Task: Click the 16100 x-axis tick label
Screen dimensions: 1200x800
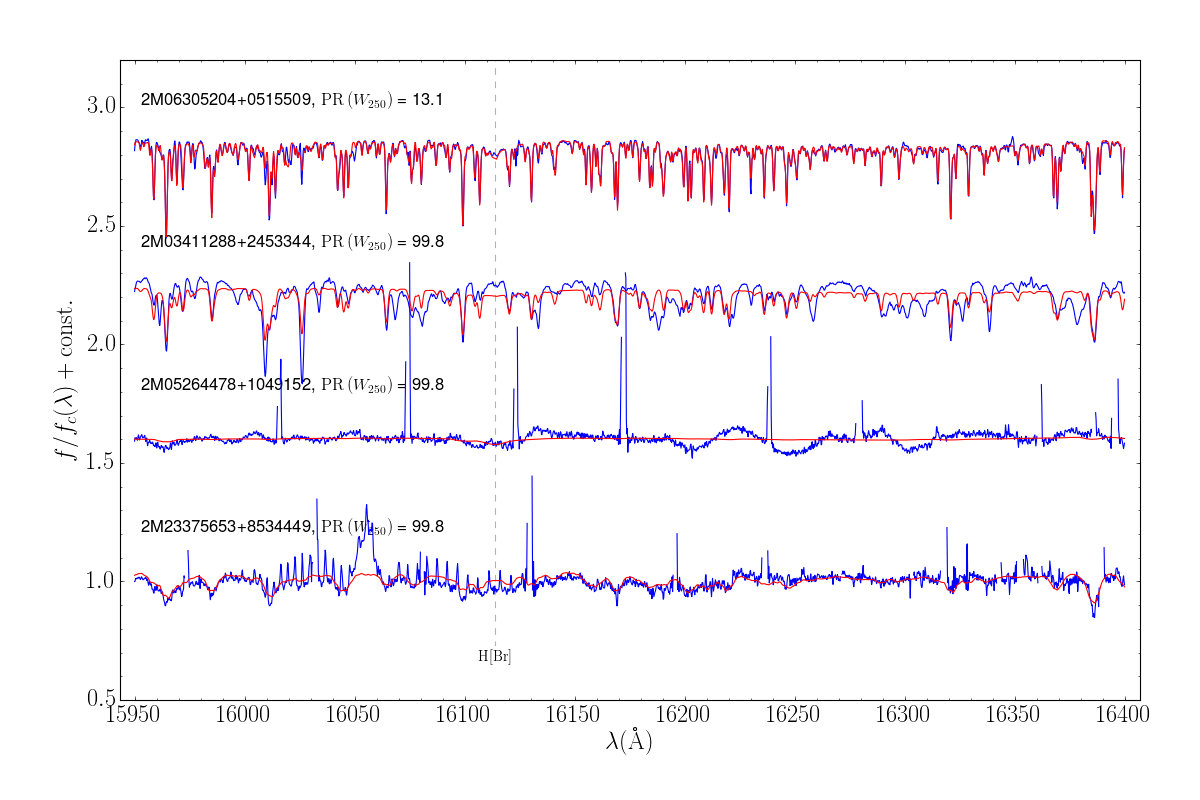Action: point(465,716)
